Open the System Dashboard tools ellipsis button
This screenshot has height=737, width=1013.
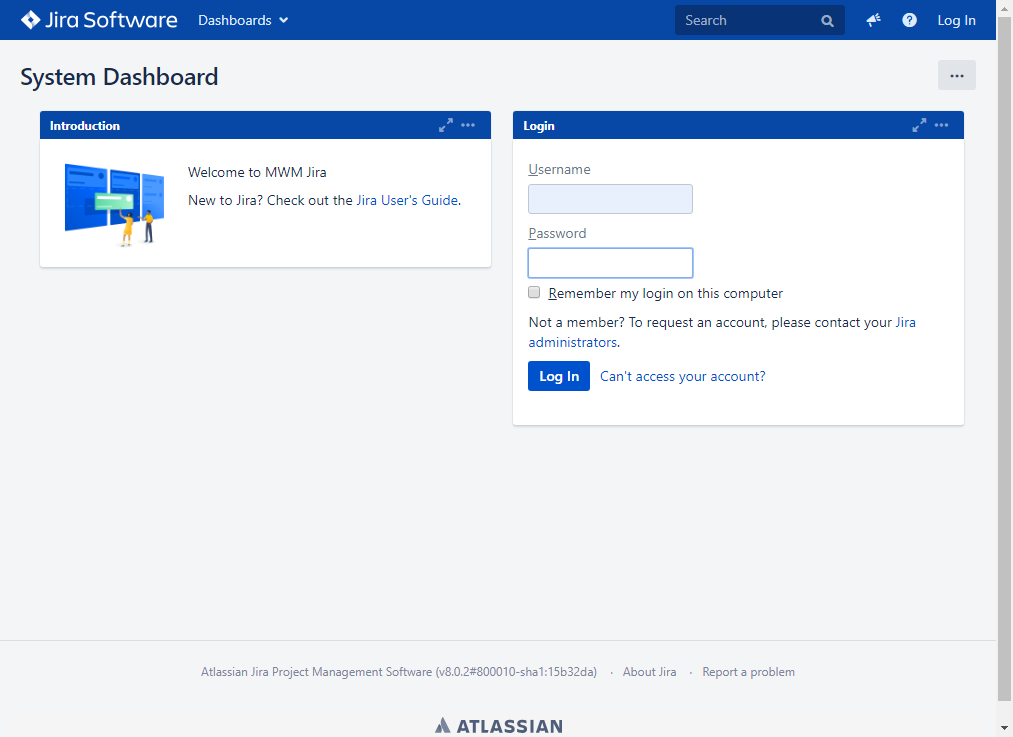(957, 76)
